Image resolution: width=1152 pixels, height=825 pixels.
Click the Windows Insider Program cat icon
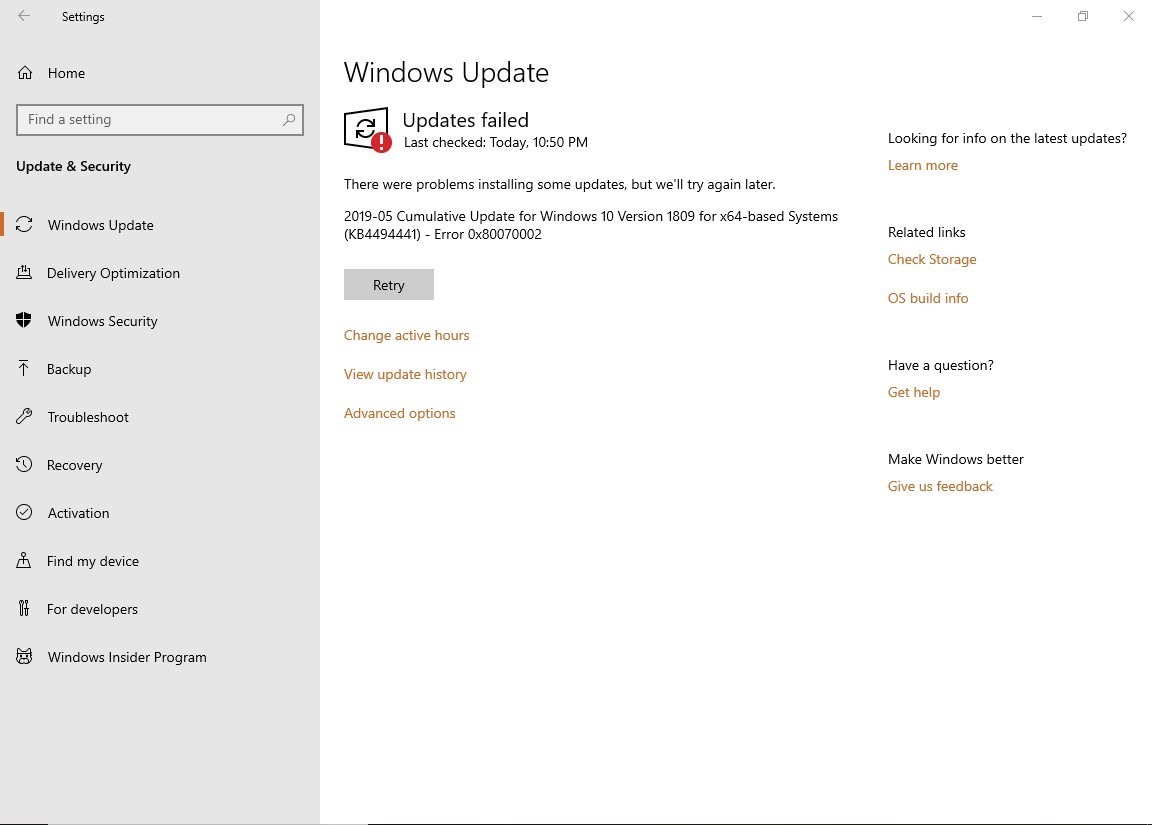(24, 657)
